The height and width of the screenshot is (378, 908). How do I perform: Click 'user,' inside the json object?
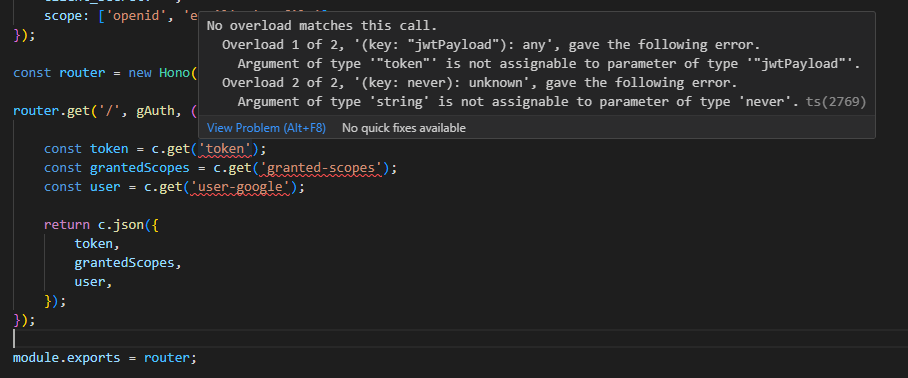tap(93, 282)
